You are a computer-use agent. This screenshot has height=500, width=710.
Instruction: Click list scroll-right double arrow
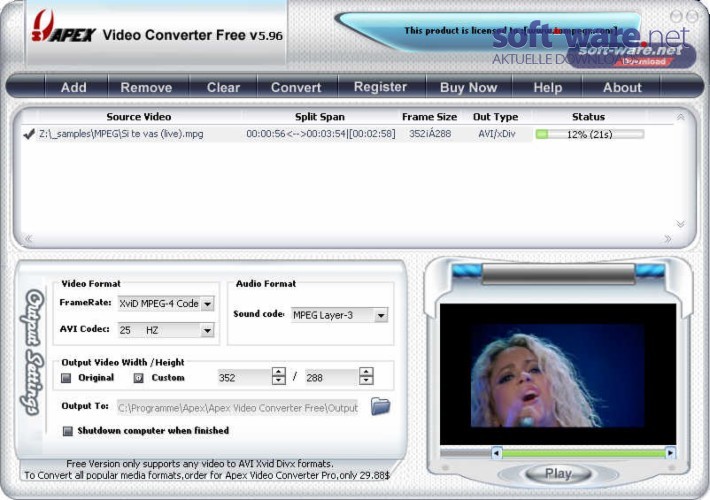[667, 239]
